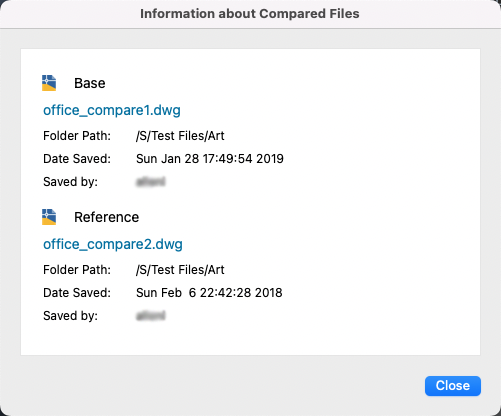Viewport: 501px width, 416px height.
Task: Click Base 'Date Saved:' label
Action: tap(77, 159)
